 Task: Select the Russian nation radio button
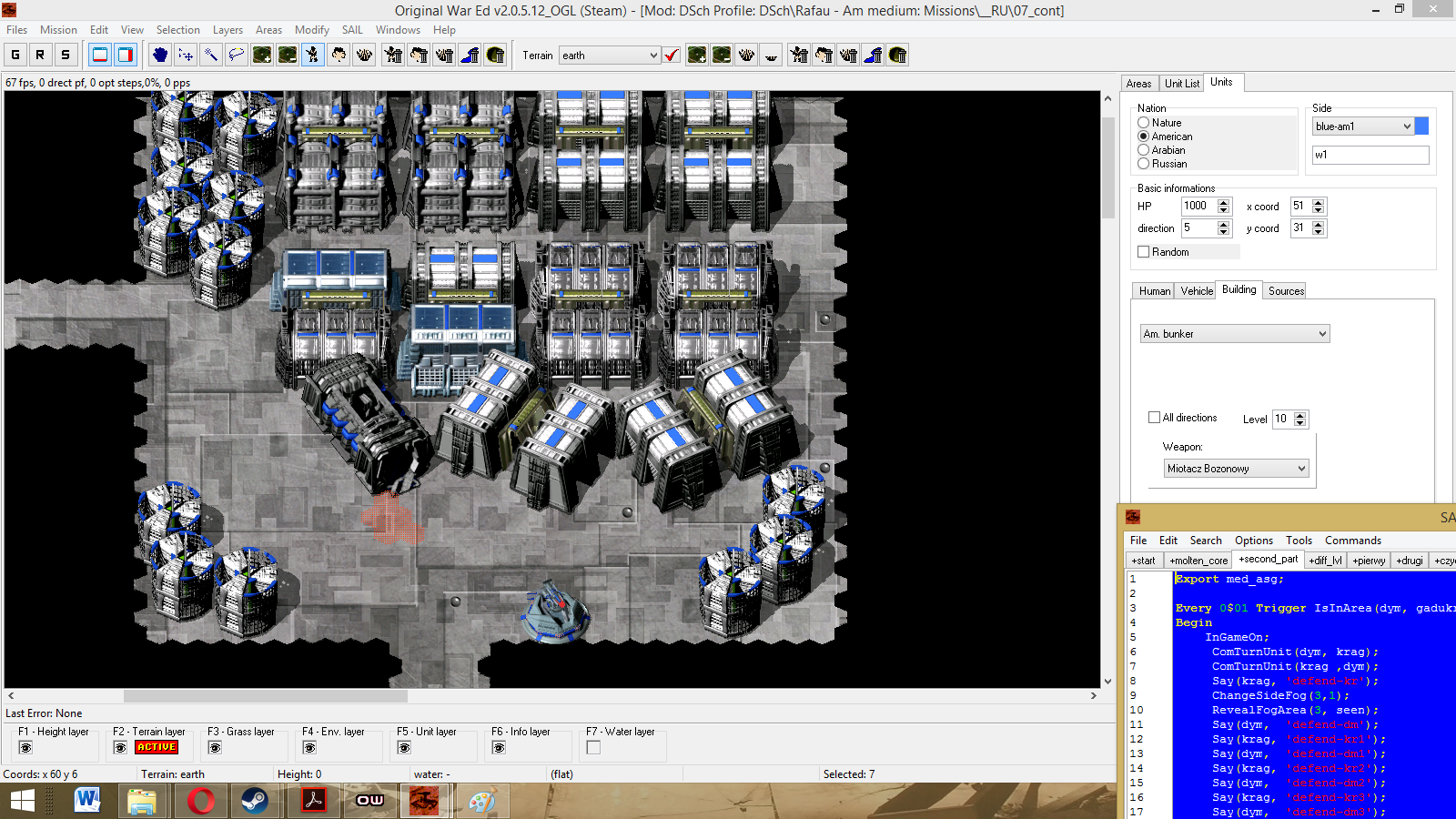coord(1143,164)
